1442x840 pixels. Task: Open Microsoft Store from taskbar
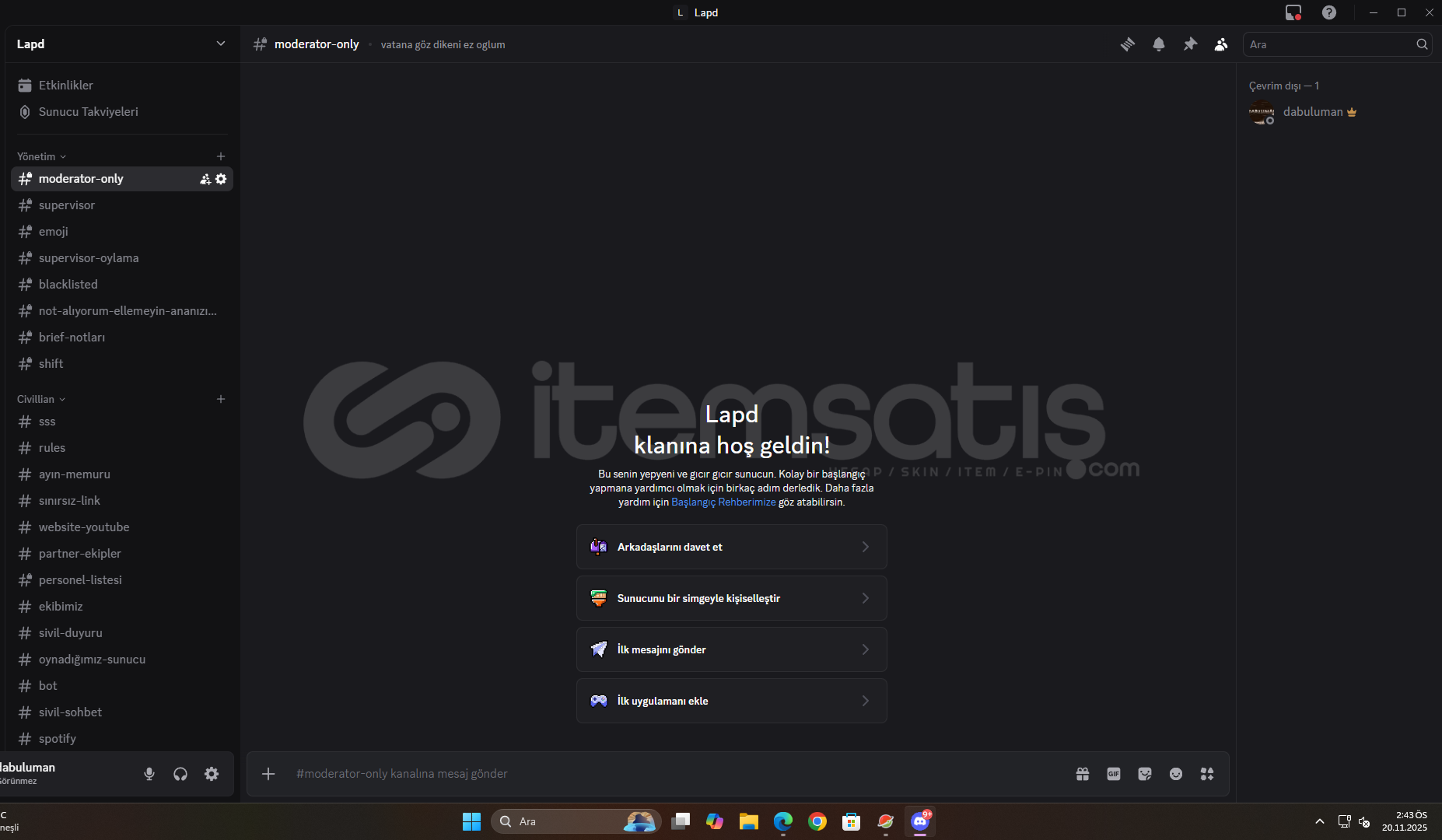852,821
